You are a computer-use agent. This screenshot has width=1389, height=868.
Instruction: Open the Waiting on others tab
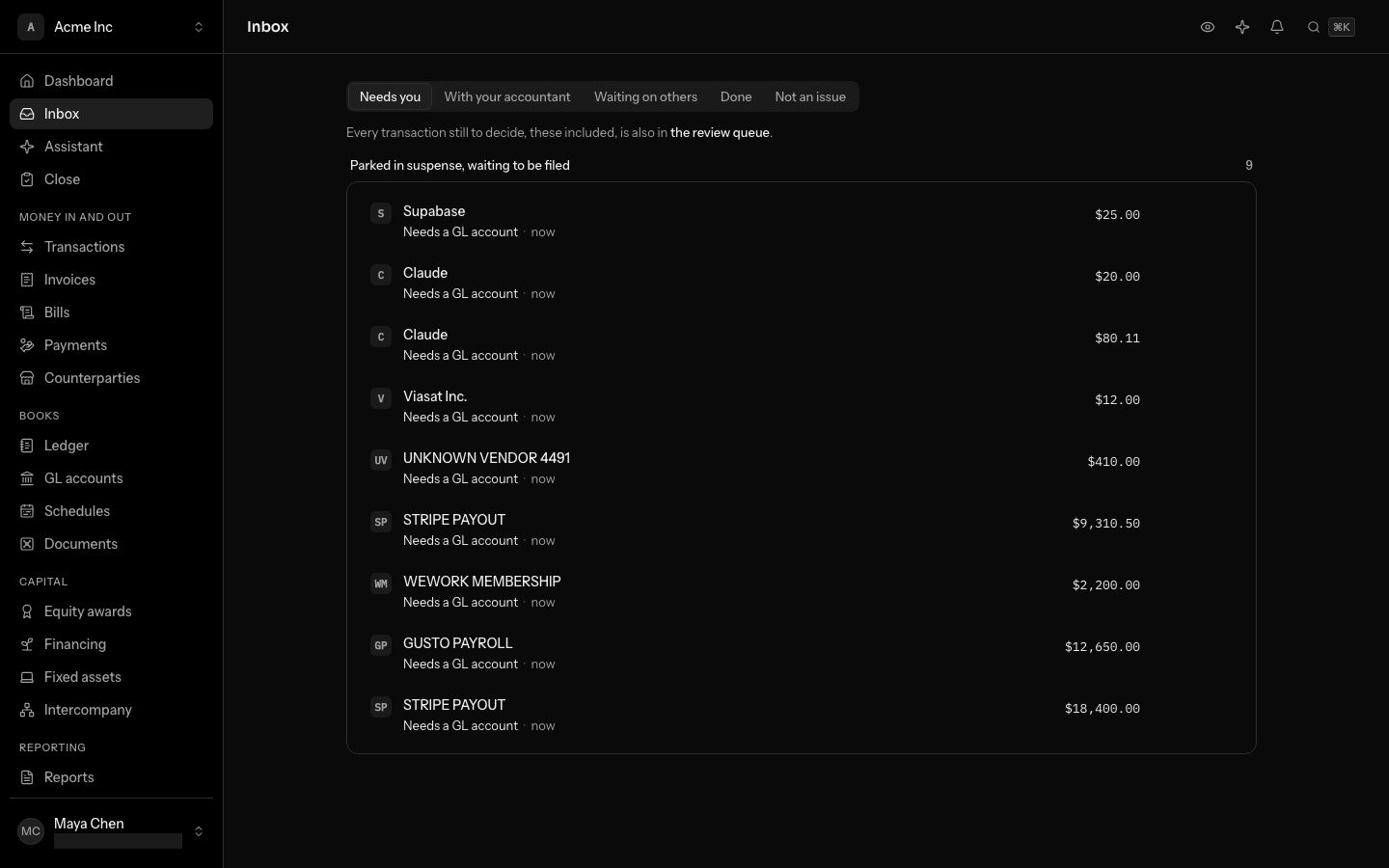[645, 96]
